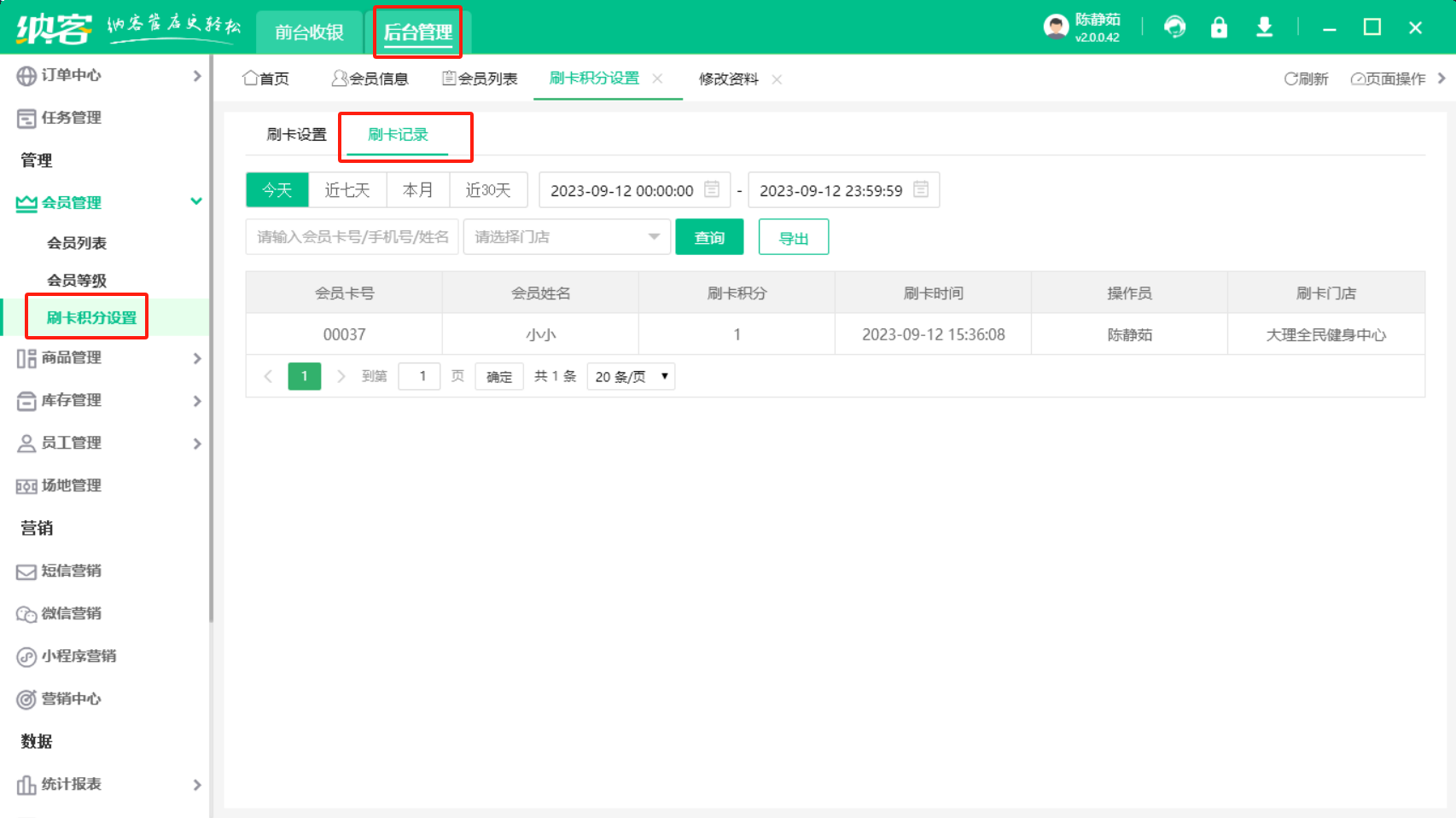Screen dimensions: 1456x818
Task: Select the 本月 date range filter
Action: click(x=417, y=190)
